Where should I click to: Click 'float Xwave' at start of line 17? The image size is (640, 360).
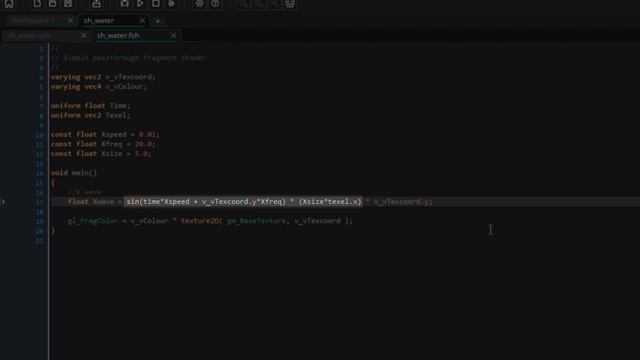(91, 202)
